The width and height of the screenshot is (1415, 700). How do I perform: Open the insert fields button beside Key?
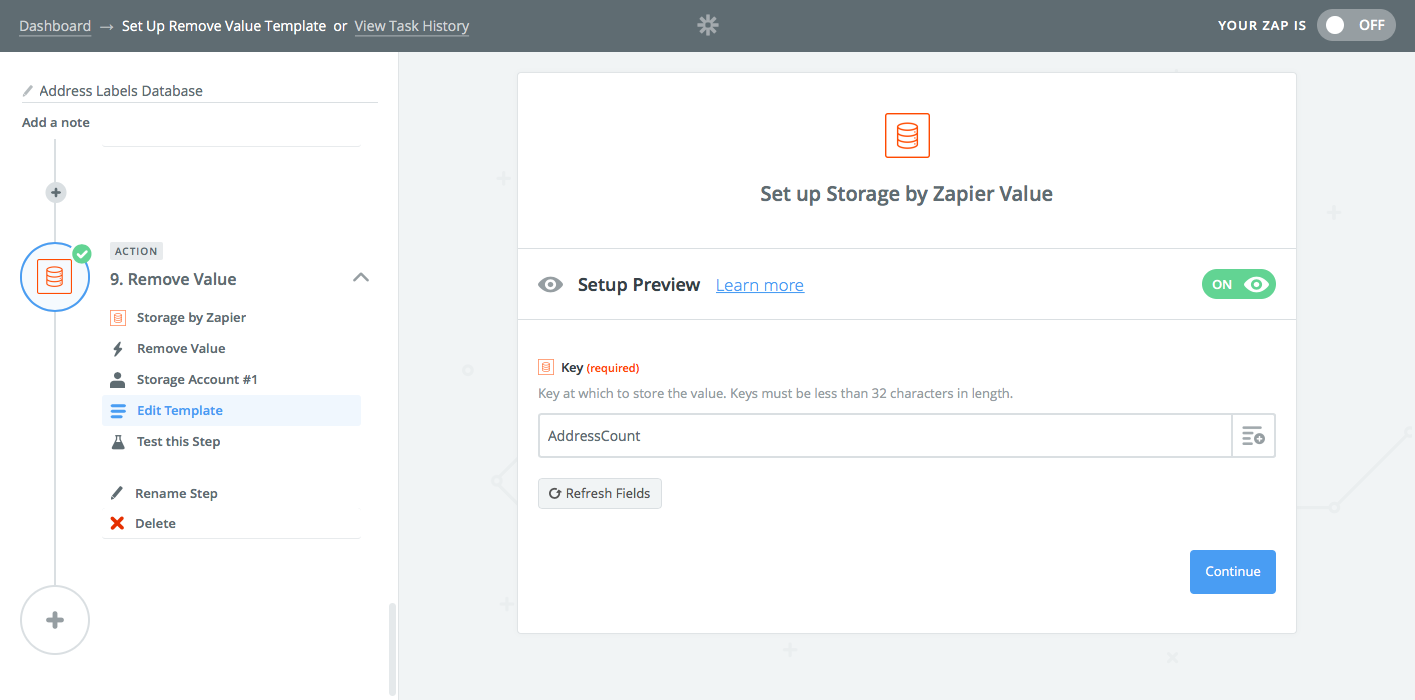(1253, 436)
